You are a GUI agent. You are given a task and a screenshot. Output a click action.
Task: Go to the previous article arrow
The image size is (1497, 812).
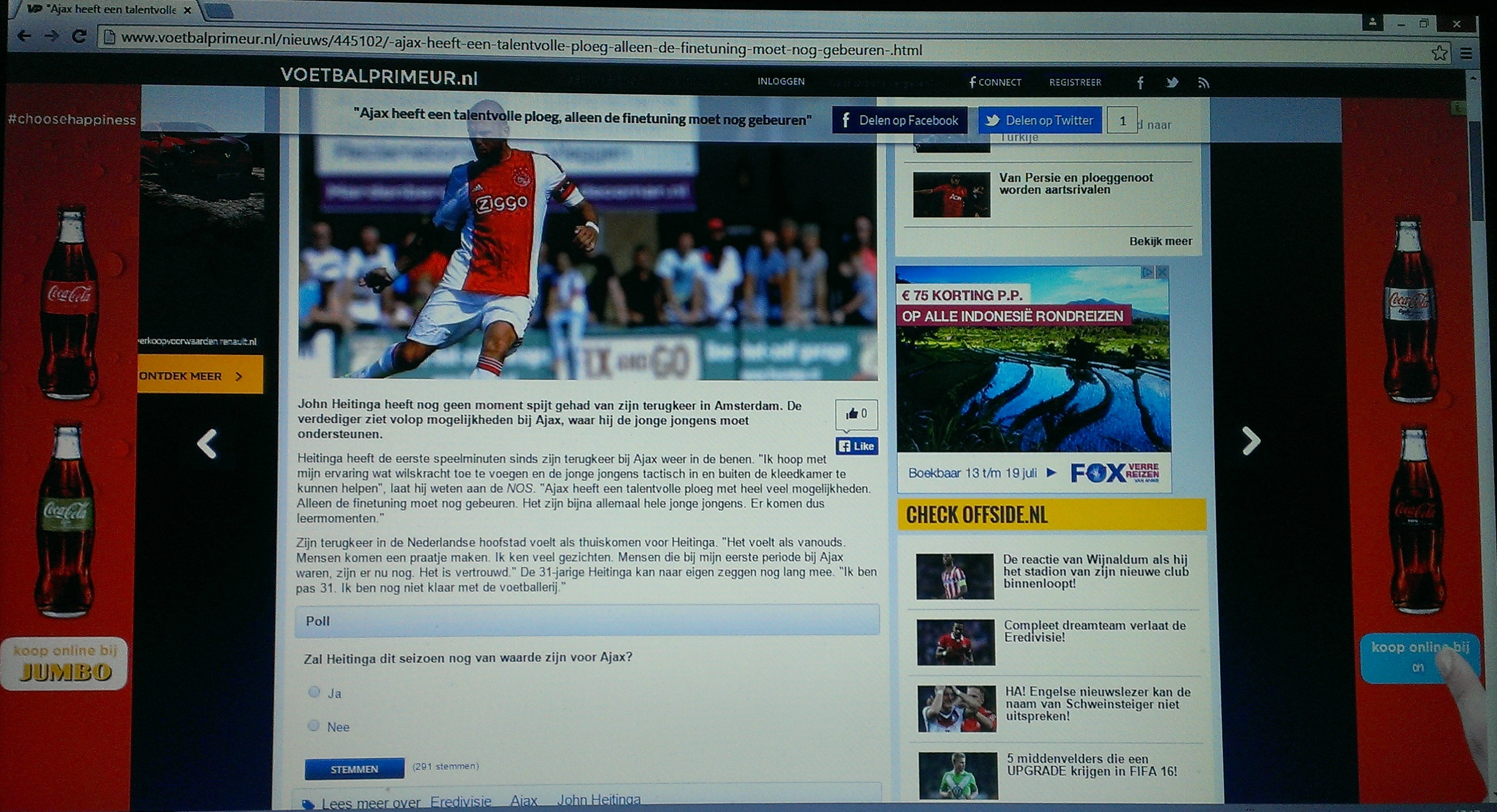click(x=207, y=444)
